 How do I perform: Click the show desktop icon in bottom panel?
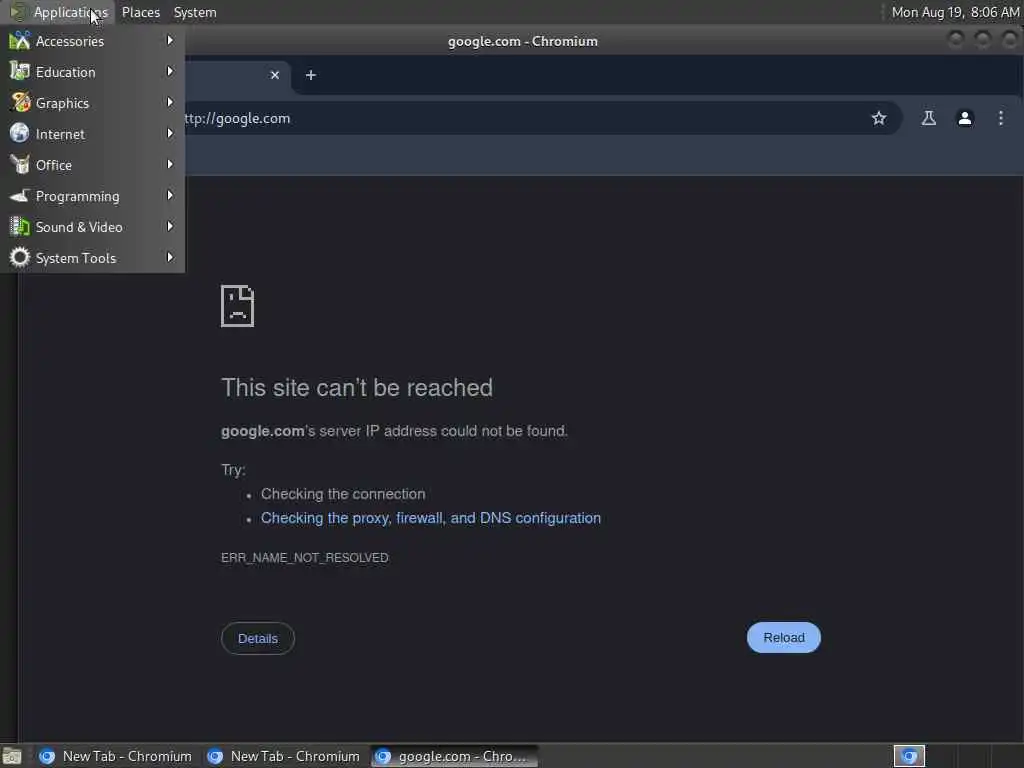[12, 756]
